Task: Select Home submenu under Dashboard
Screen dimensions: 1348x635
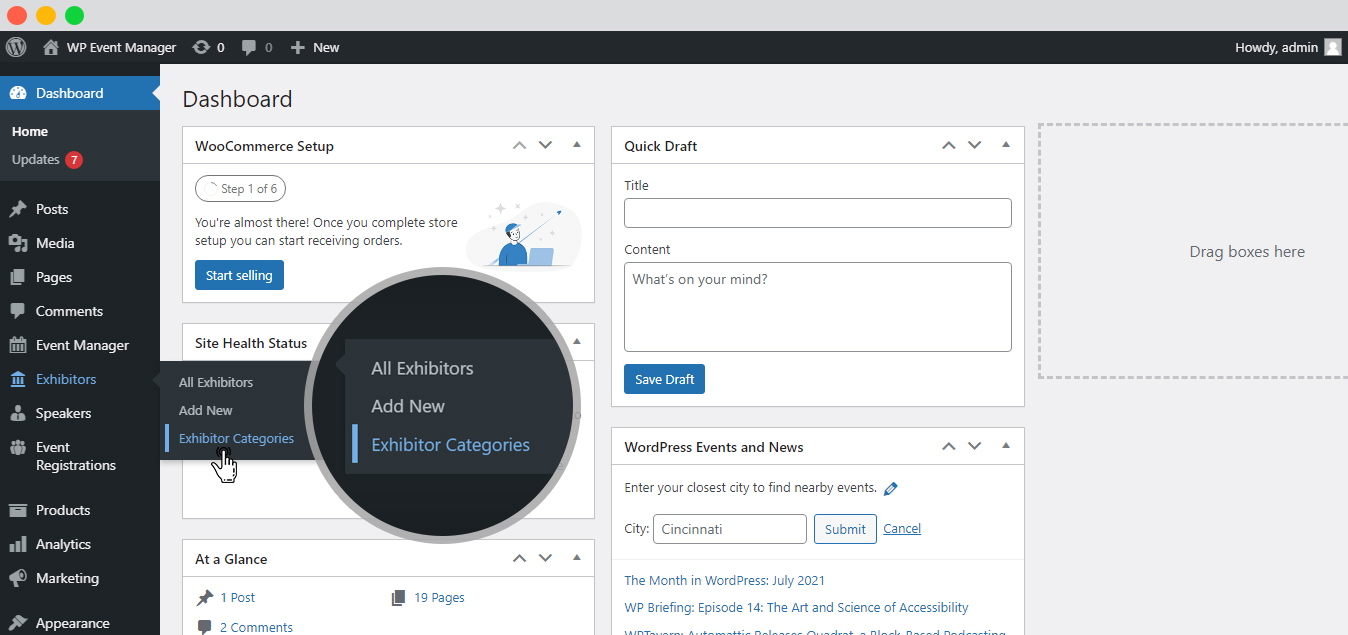Action: 30,131
